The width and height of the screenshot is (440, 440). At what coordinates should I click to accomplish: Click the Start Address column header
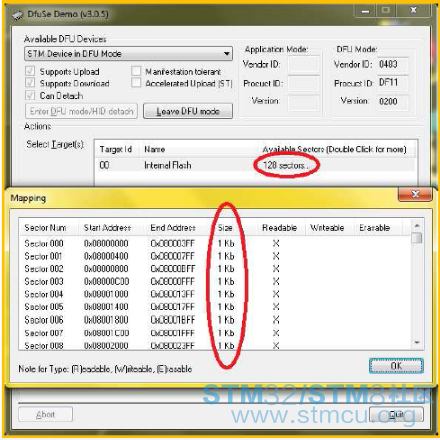112,228
